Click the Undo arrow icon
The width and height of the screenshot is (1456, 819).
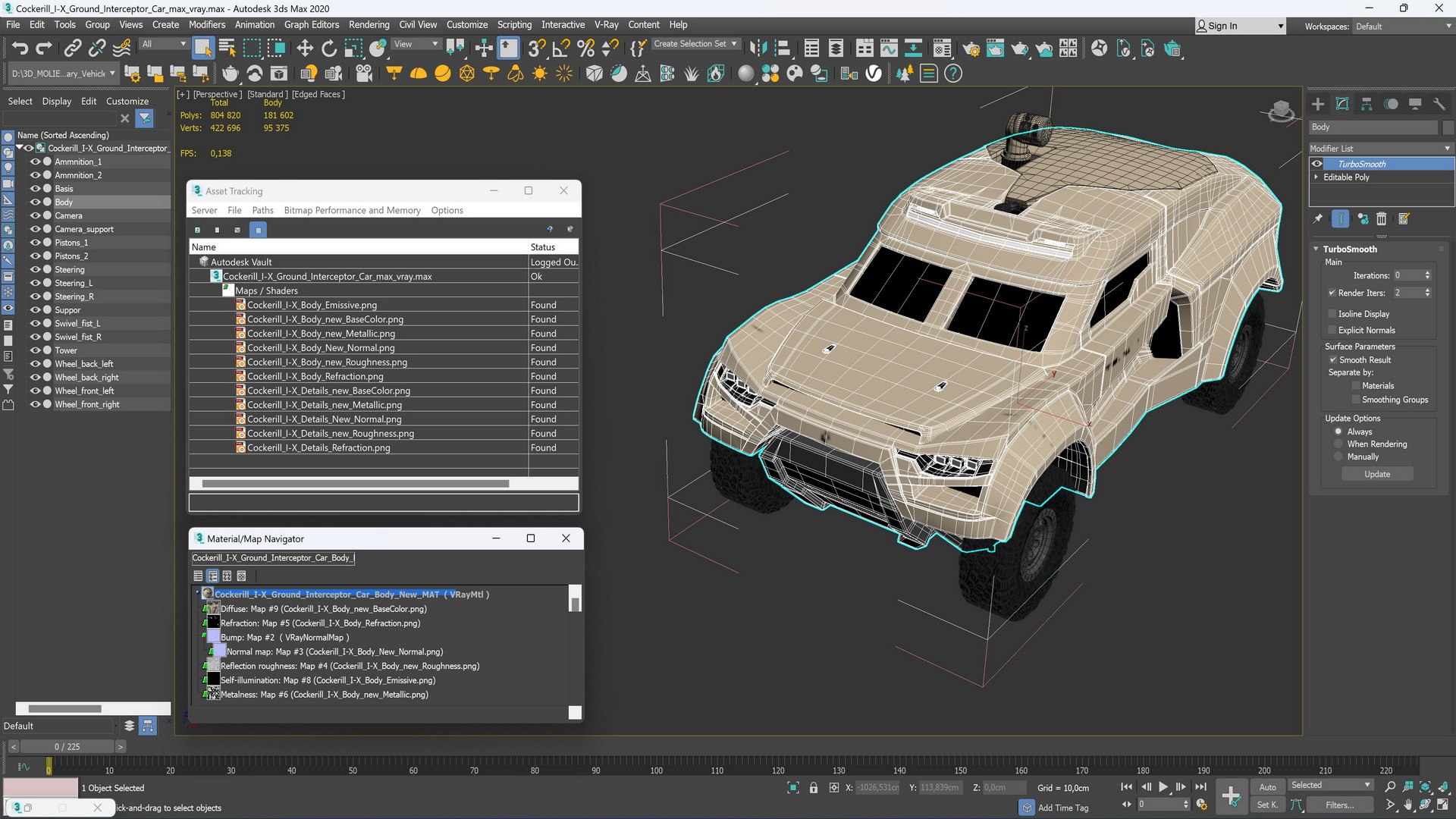pos(20,49)
